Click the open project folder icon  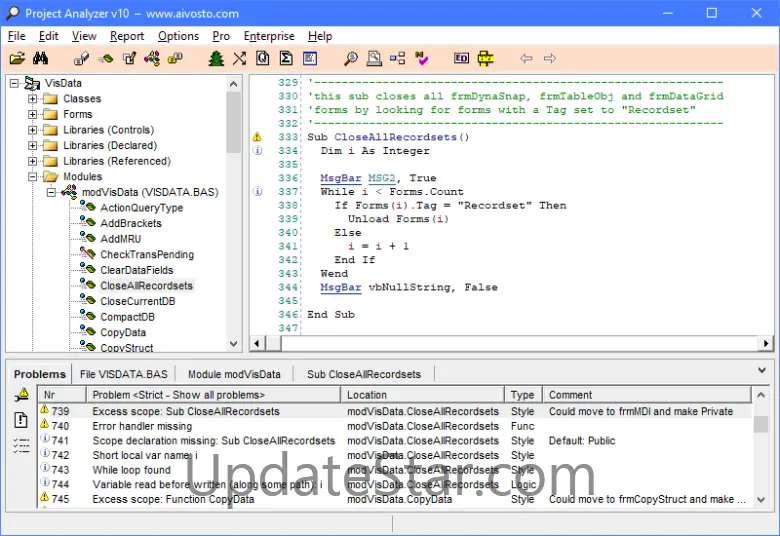[x=17, y=58]
